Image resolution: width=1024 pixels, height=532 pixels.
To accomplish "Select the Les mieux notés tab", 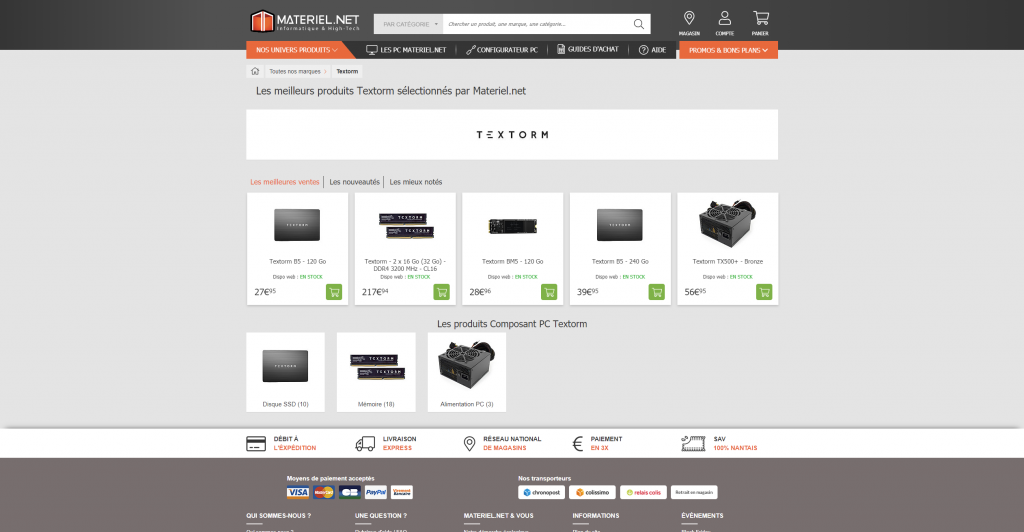I will tap(416, 182).
